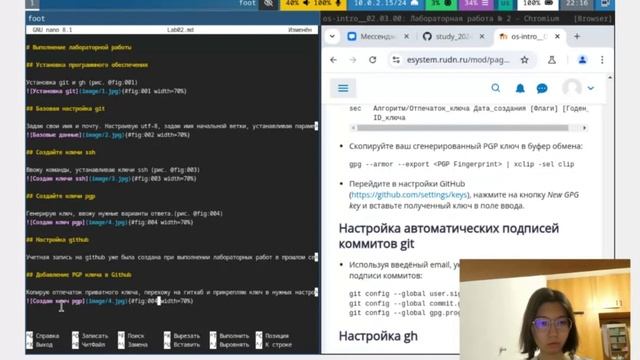Open search on the esystem page

(x=496, y=88)
